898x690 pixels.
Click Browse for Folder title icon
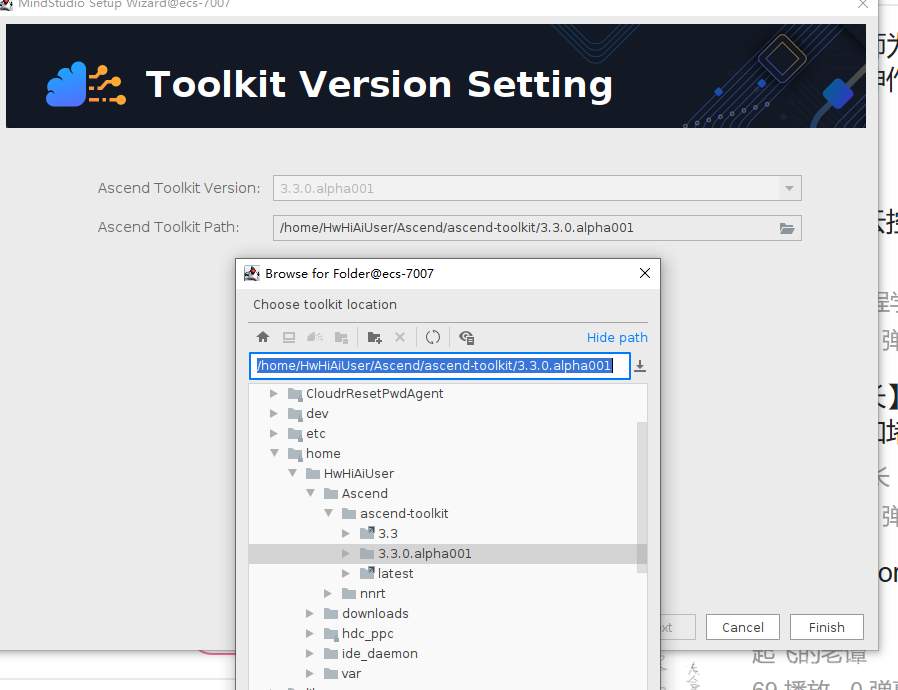point(251,273)
